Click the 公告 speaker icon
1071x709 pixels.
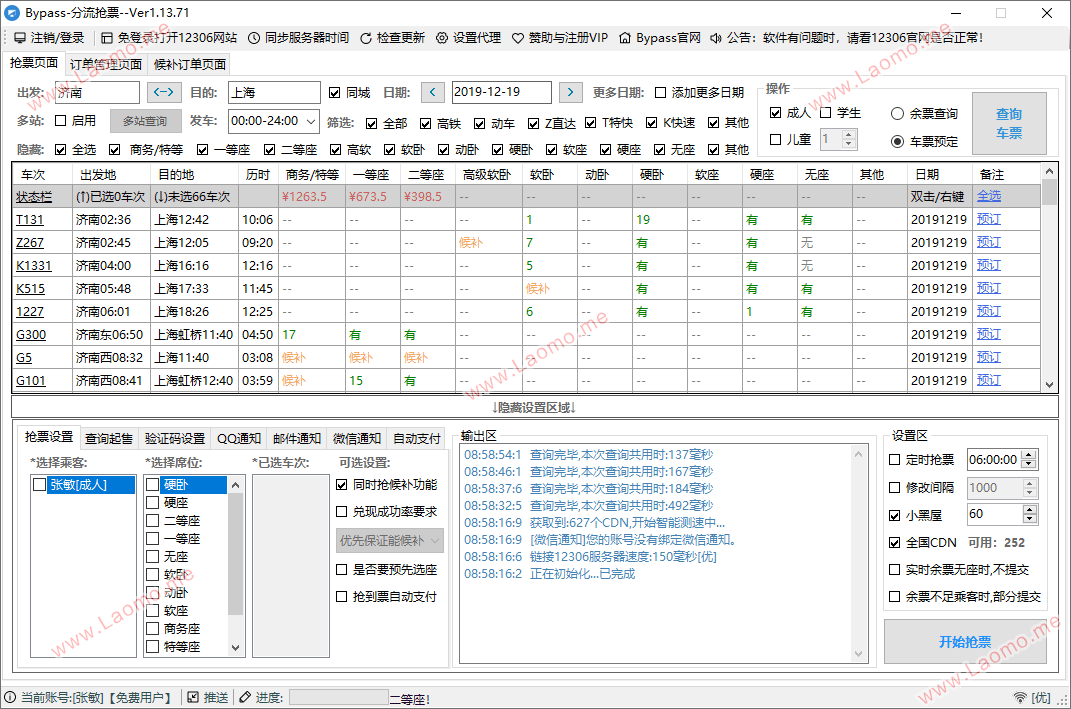pyautogui.click(x=715, y=38)
